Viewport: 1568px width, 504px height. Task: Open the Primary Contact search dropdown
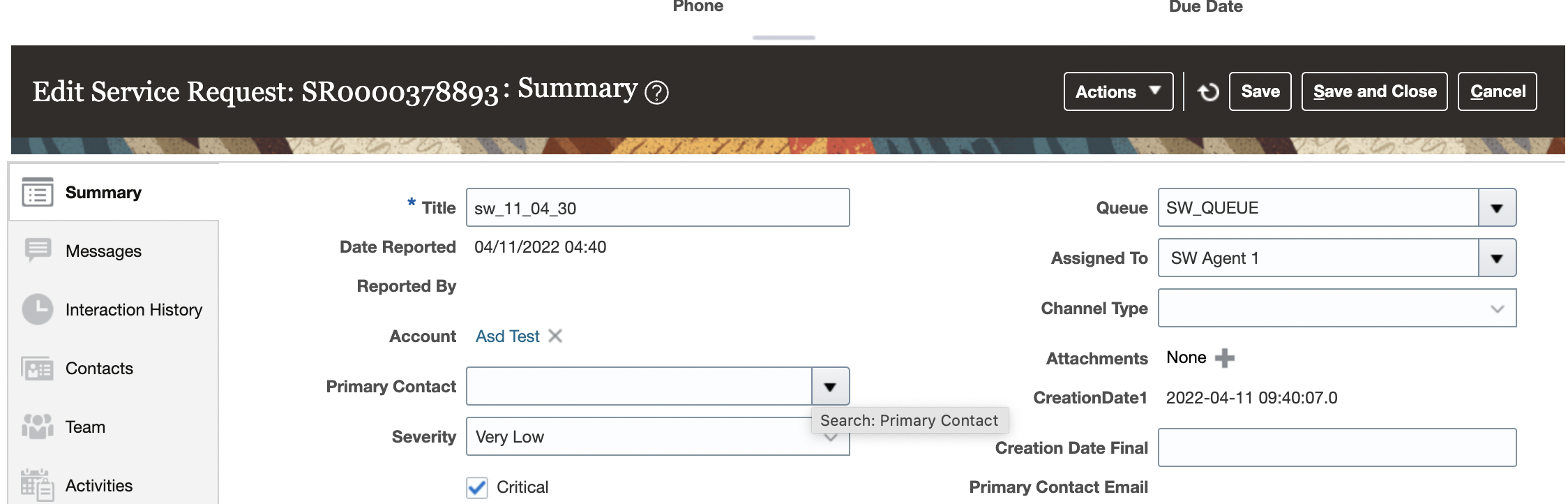pos(830,387)
